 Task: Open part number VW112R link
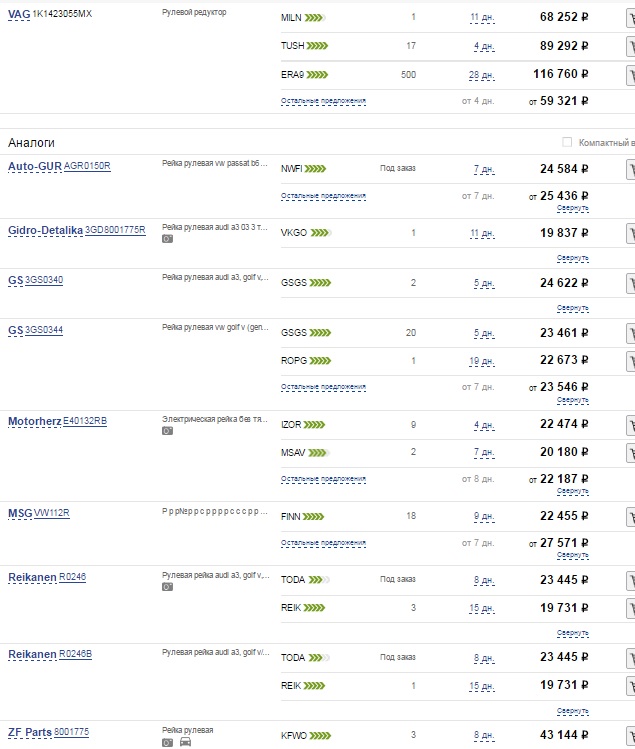tap(52, 513)
